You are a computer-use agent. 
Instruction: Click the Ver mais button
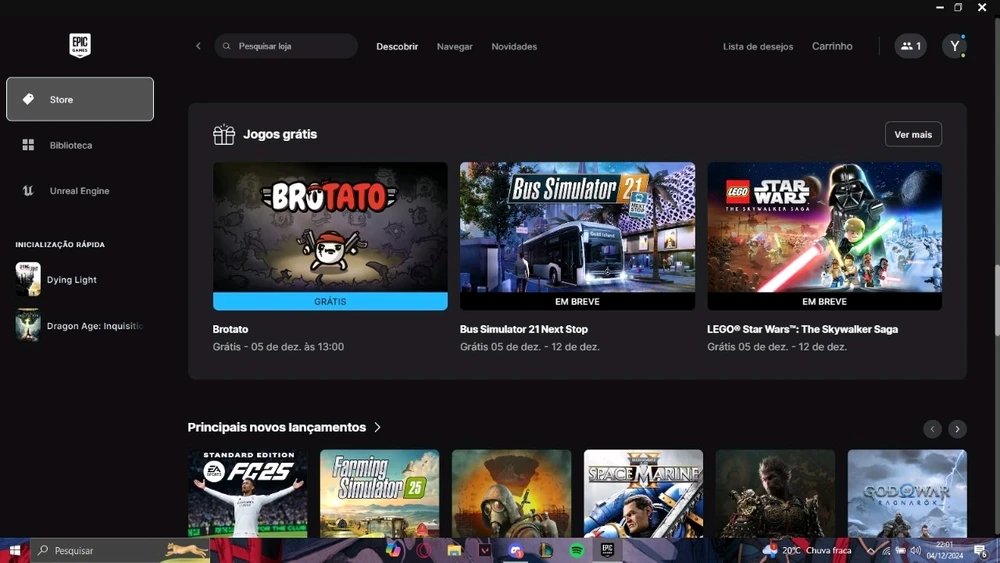[912, 134]
